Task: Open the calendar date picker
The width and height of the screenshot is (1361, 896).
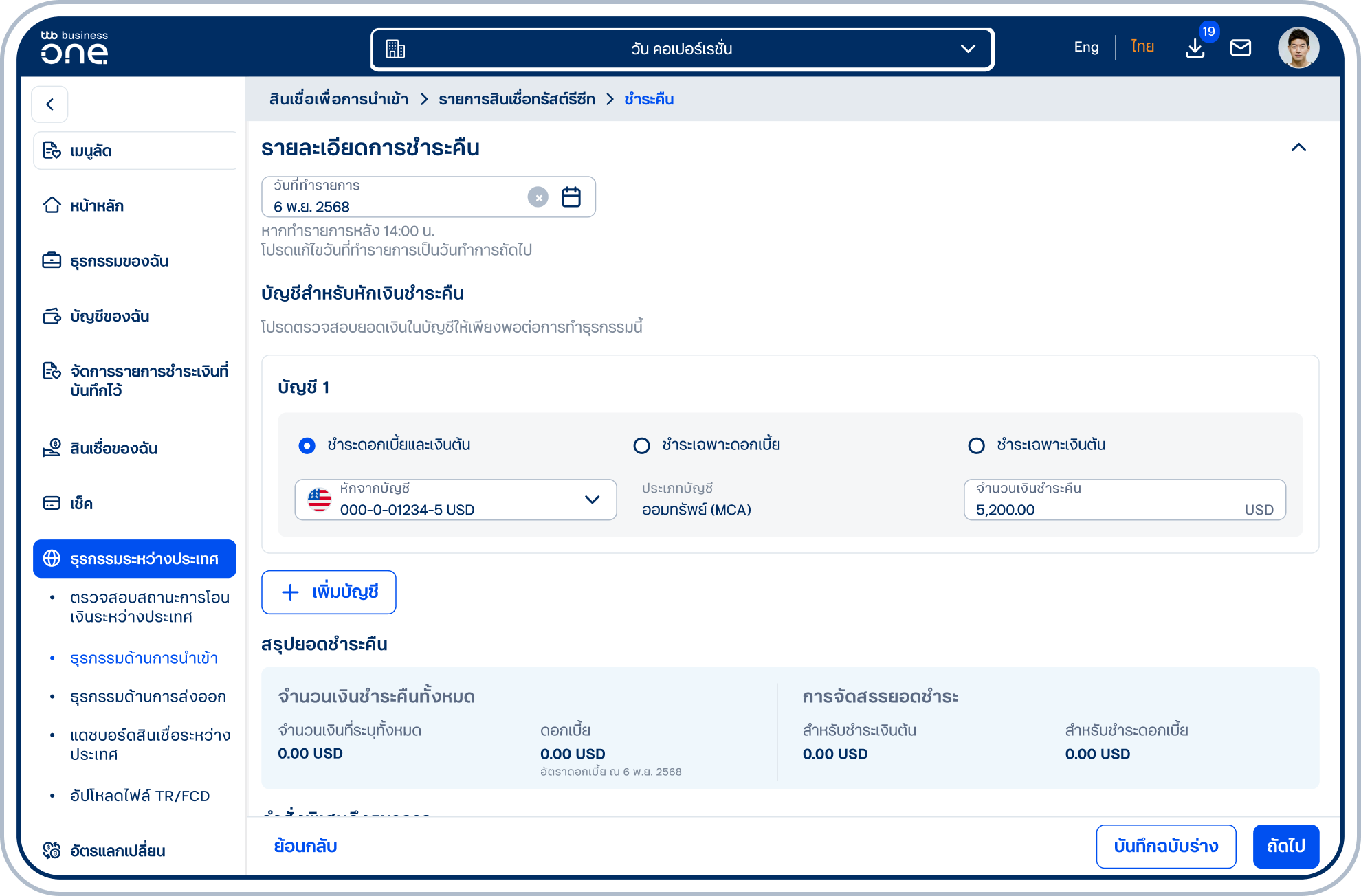Action: coord(571,197)
